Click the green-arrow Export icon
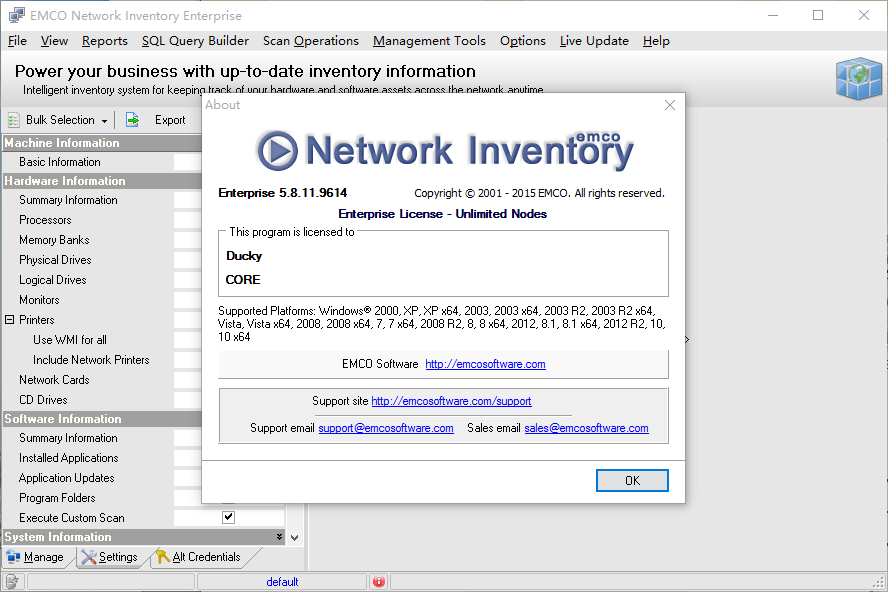The height and width of the screenshot is (592, 888). click(x=132, y=120)
